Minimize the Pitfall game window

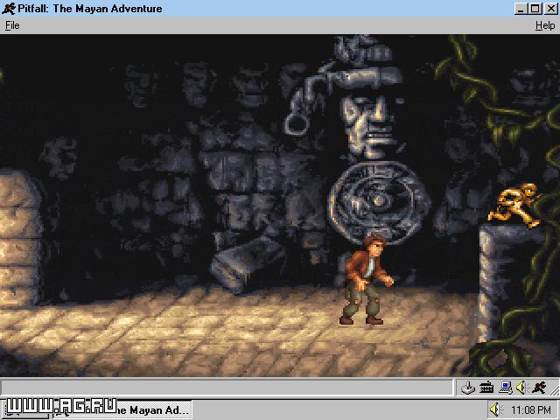521,9
